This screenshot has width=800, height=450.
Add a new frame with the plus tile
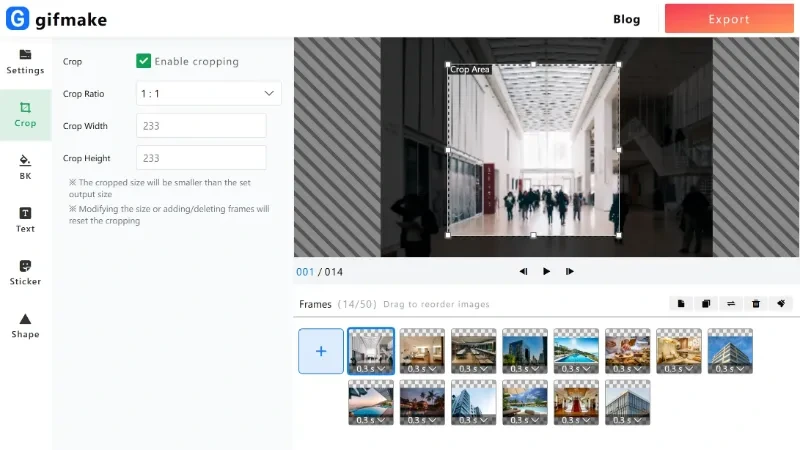click(x=321, y=351)
